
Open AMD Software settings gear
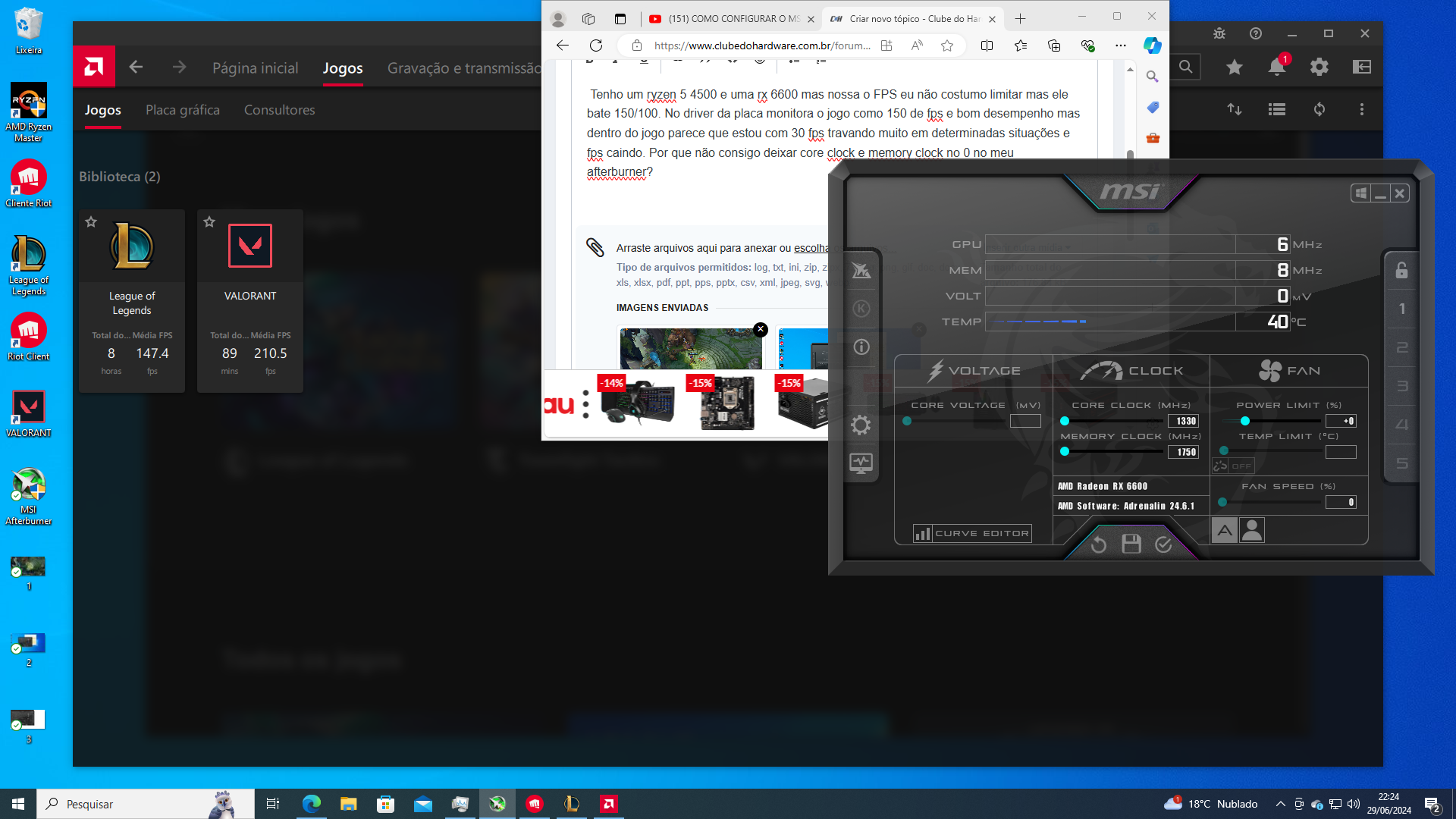pyautogui.click(x=1319, y=67)
